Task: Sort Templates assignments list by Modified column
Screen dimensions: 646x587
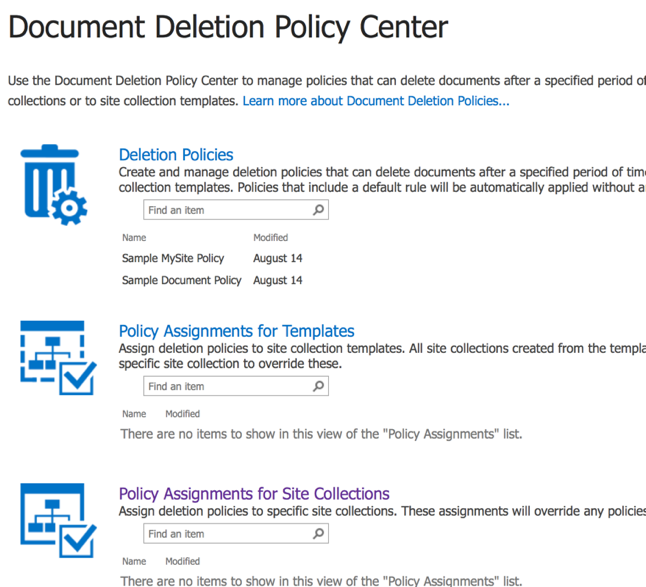Action: (182, 414)
